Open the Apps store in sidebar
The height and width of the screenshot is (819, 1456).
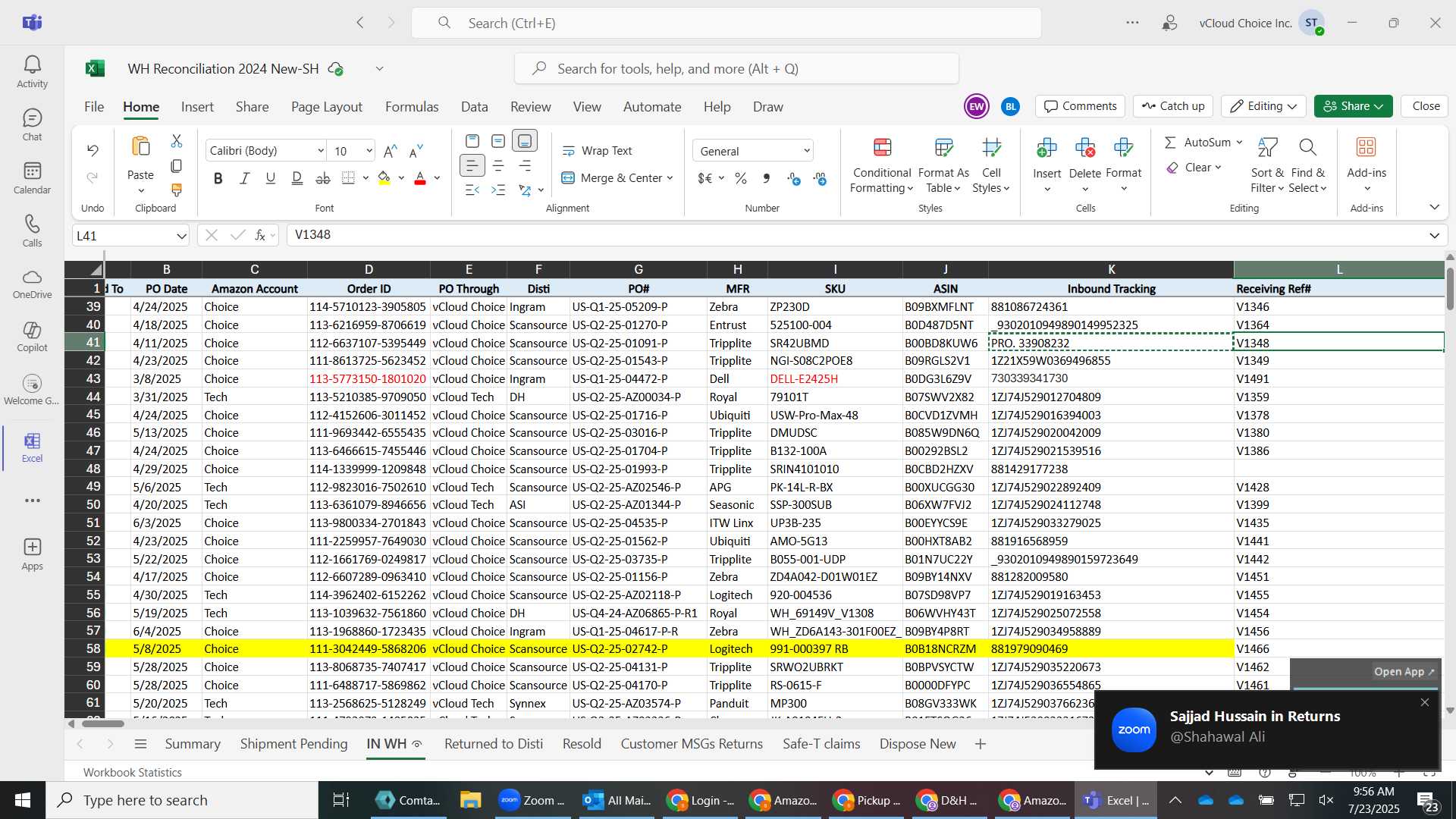(32, 554)
